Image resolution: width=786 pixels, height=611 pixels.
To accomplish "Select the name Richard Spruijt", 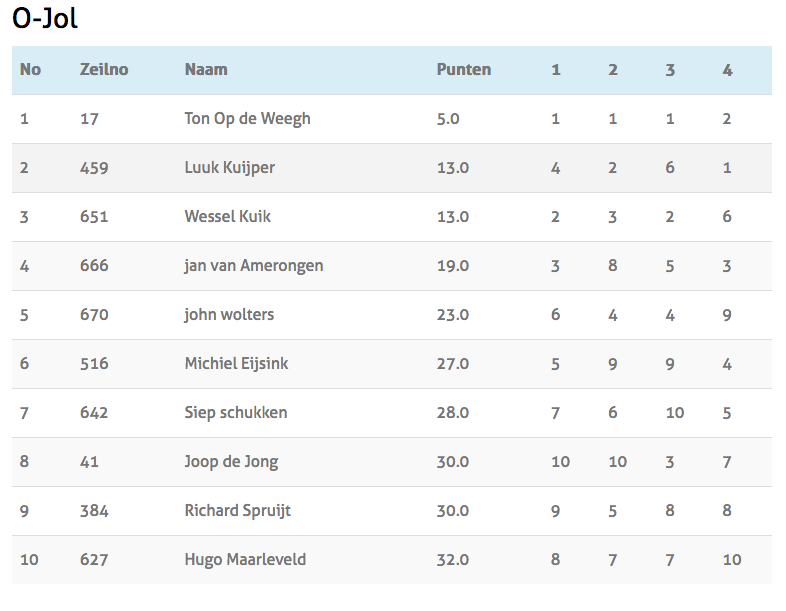I will [237, 511].
